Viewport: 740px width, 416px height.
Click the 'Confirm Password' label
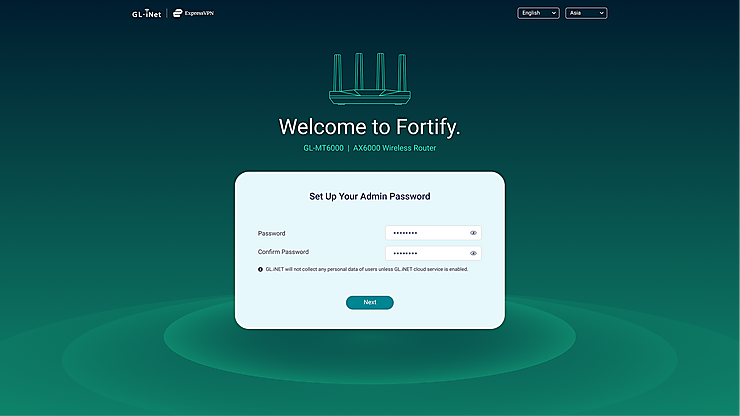click(x=283, y=252)
